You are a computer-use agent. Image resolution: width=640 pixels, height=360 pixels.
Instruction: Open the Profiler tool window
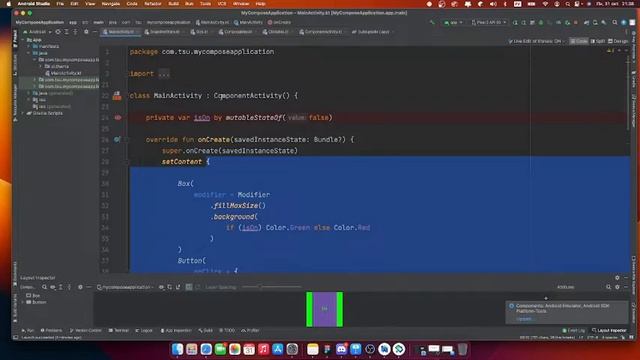click(250, 330)
